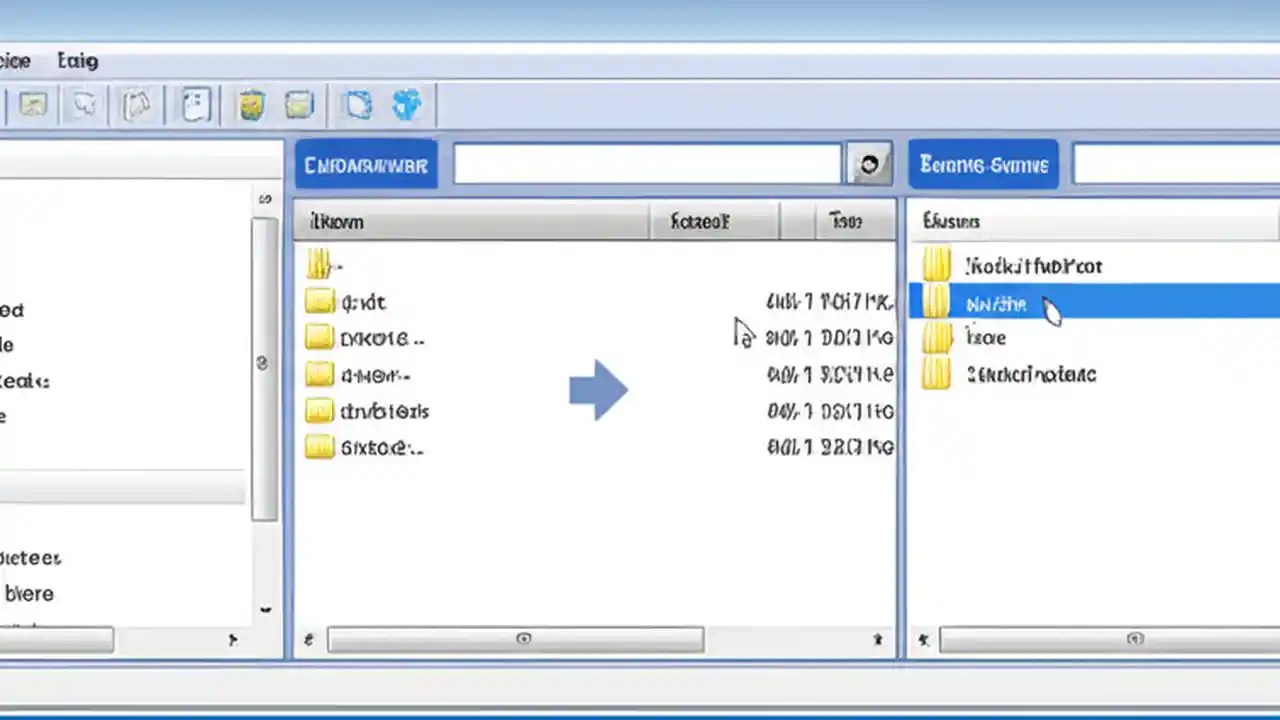Click the copy document toolbar icon

(x=84, y=105)
